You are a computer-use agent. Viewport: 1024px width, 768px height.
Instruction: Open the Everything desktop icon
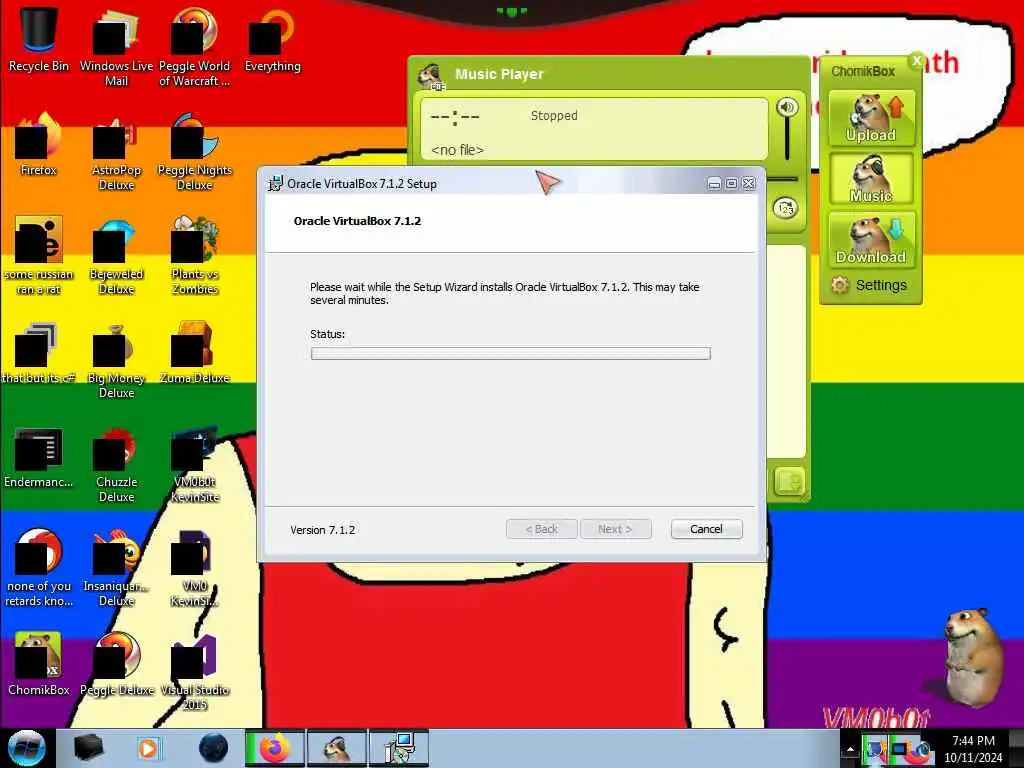tap(272, 39)
